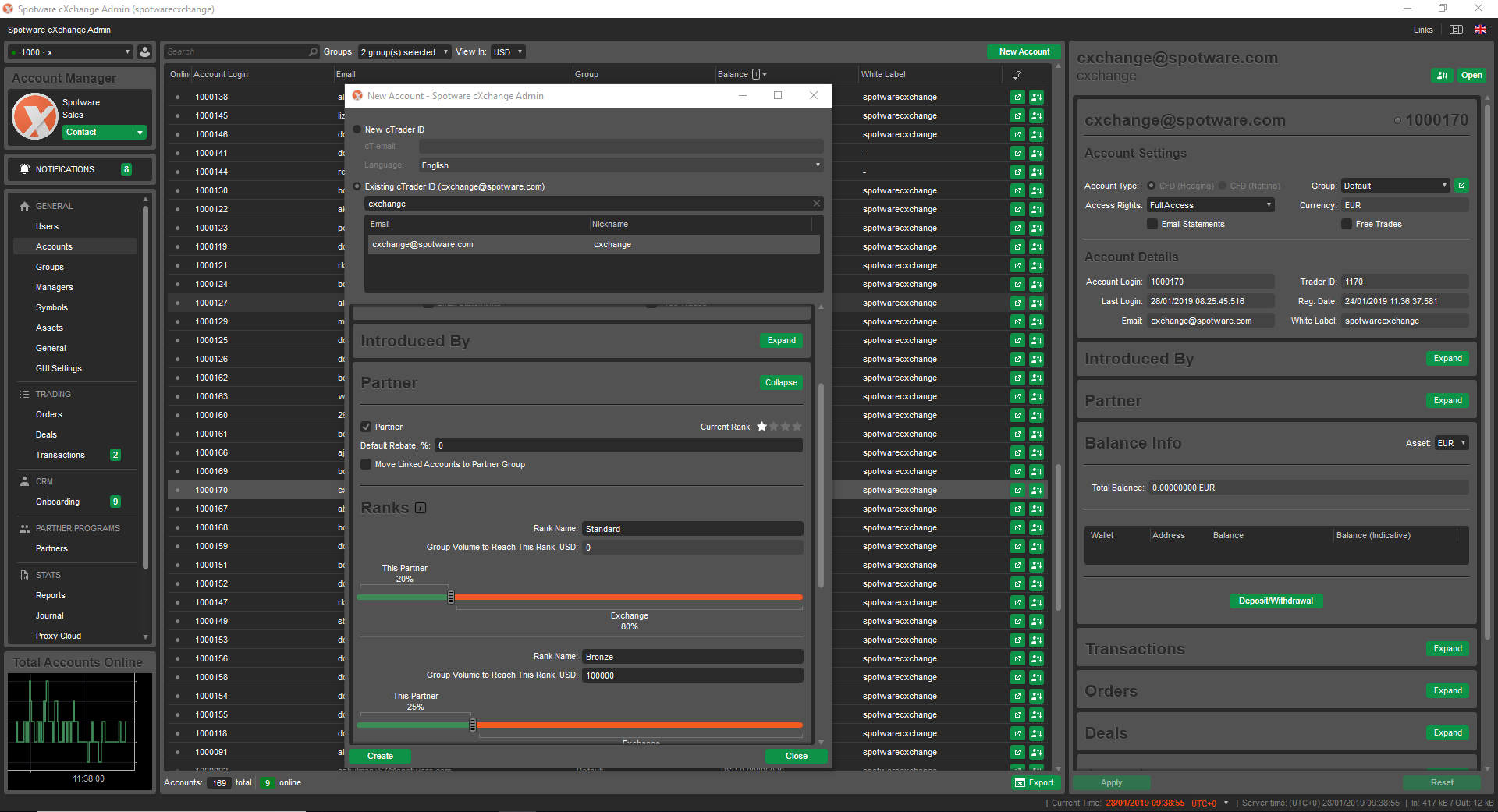Click the Open button for cxchange account
1498x812 pixels.
coord(1471,76)
